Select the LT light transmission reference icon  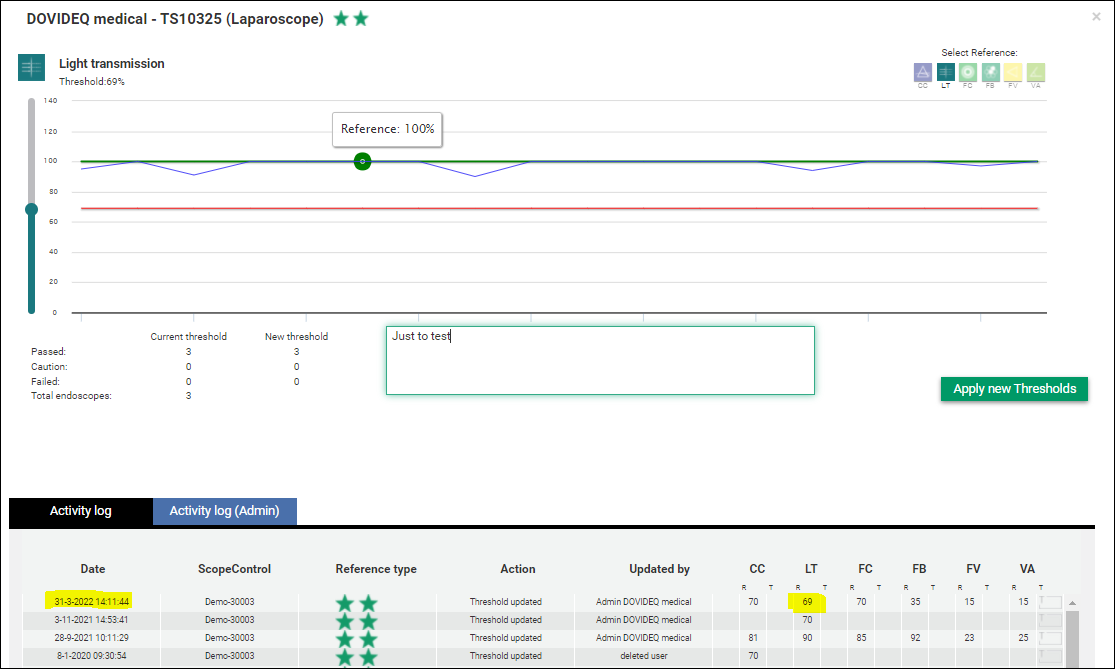(945, 72)
